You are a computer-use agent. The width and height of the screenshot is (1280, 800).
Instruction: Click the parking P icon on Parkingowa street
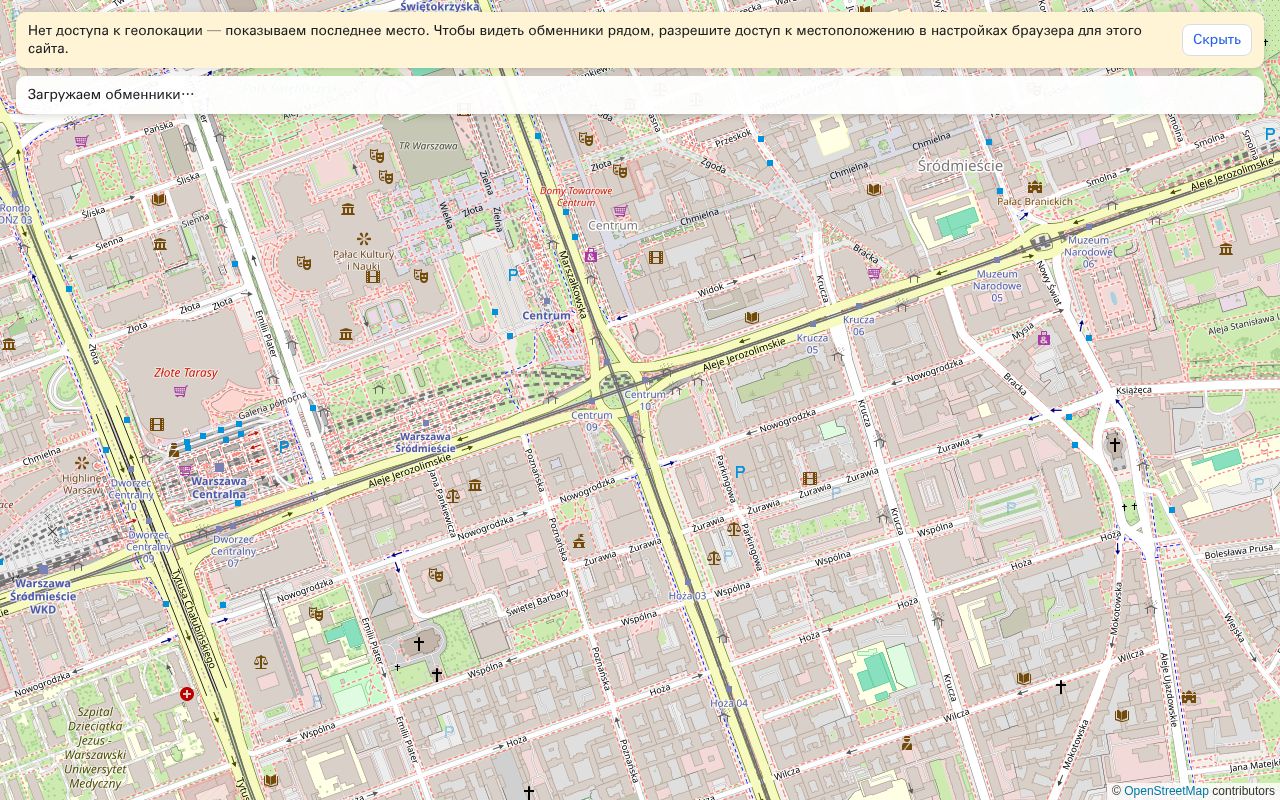coord(740,472)
